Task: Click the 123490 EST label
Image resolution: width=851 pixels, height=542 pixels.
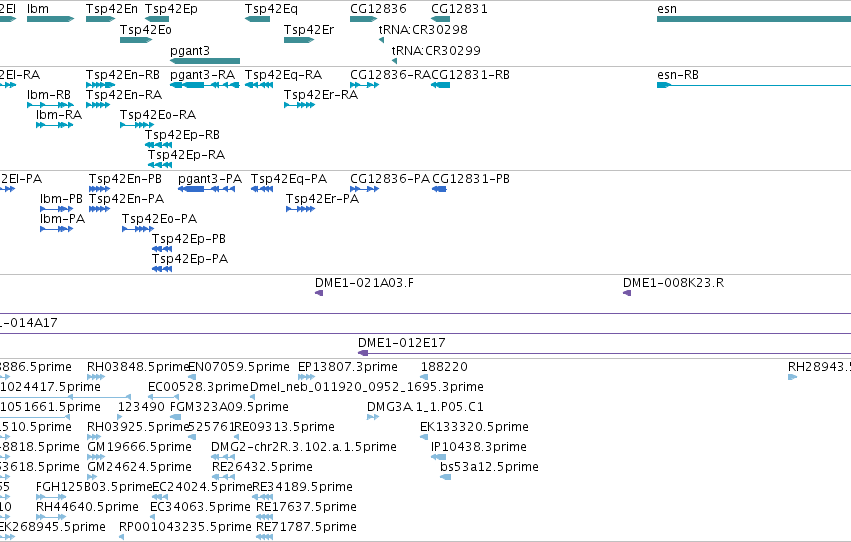Action: [x=141, y=407]
